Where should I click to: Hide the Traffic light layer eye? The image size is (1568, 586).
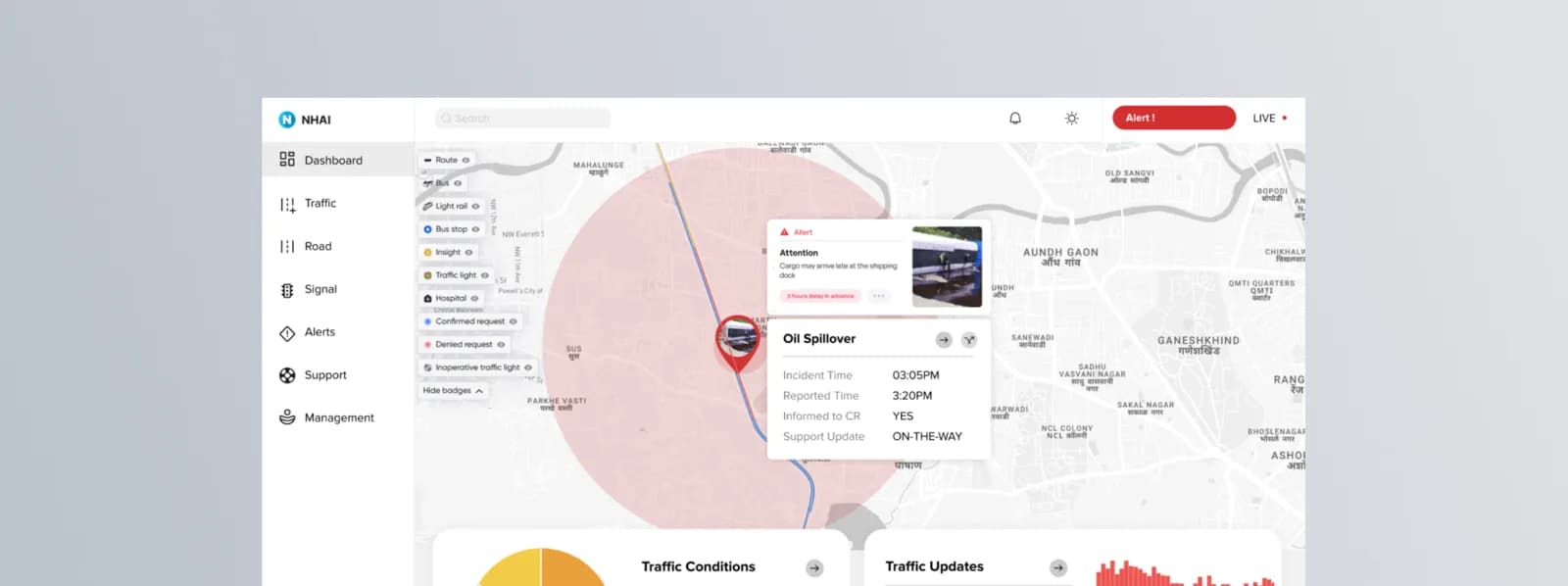(x=485, y=275)
